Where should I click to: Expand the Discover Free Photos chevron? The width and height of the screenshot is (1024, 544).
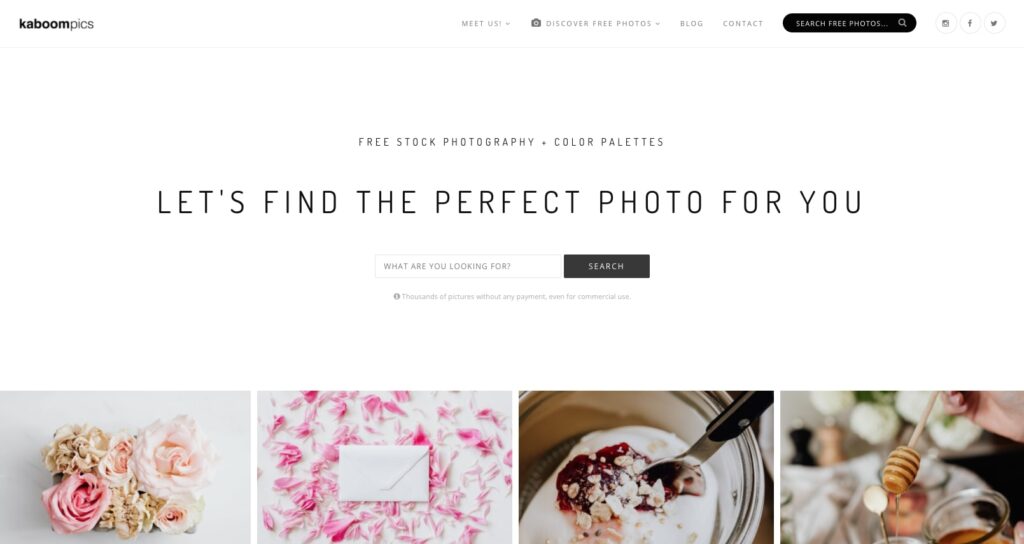(x=658, y=24)
